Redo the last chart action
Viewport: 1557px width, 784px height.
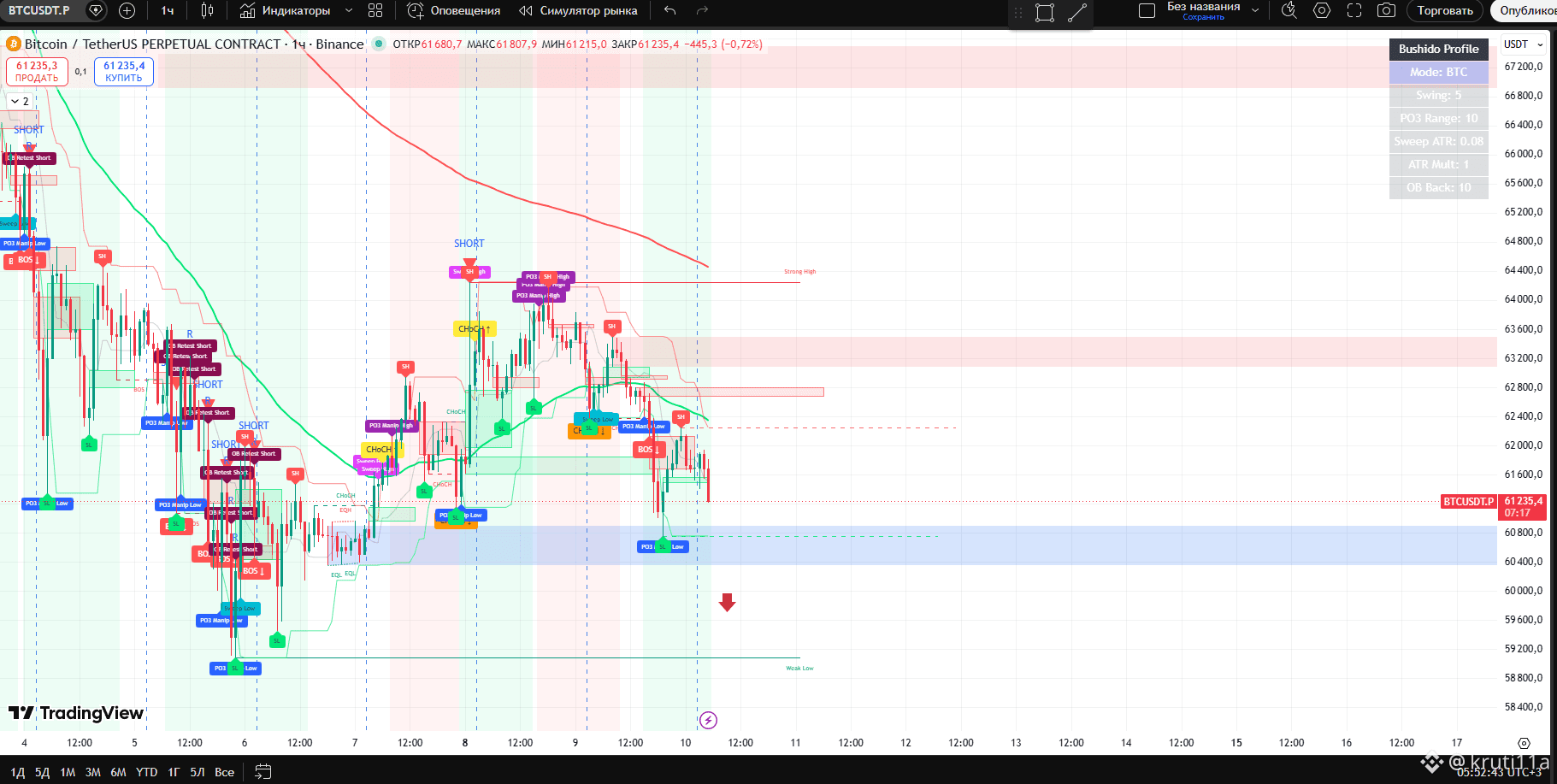702,10
